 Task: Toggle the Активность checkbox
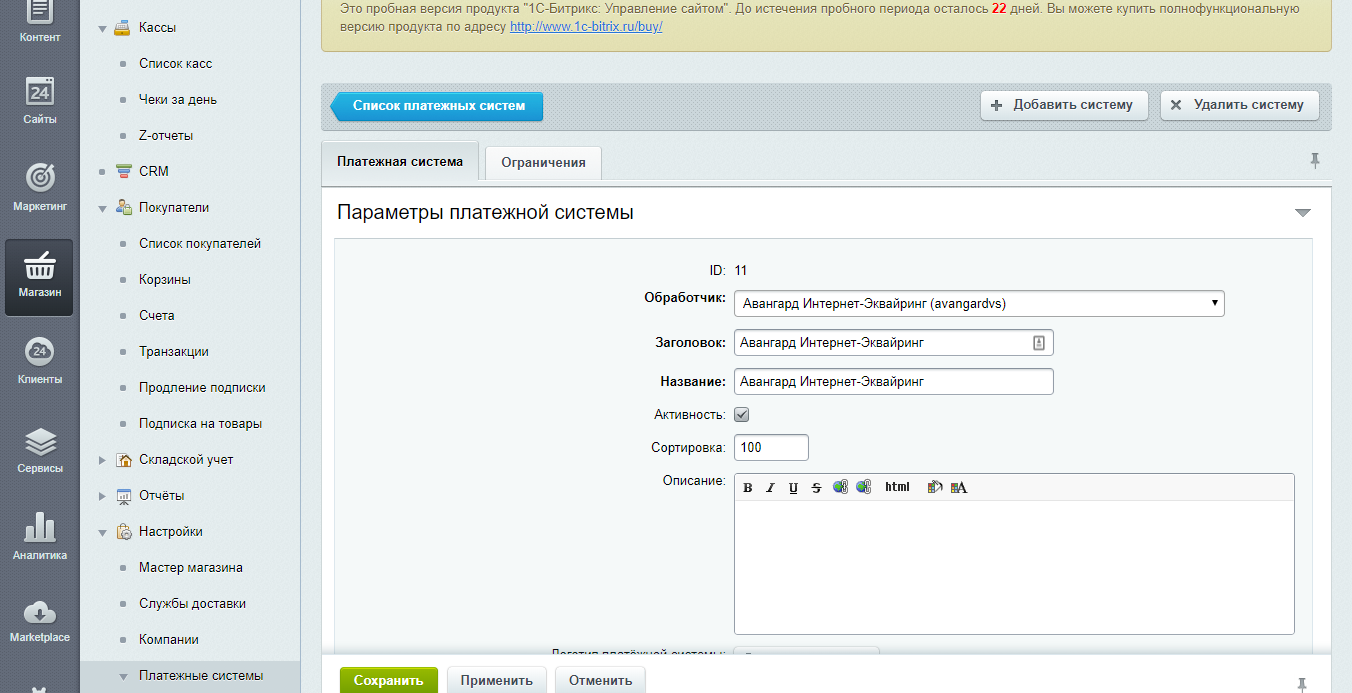point(741,415)
